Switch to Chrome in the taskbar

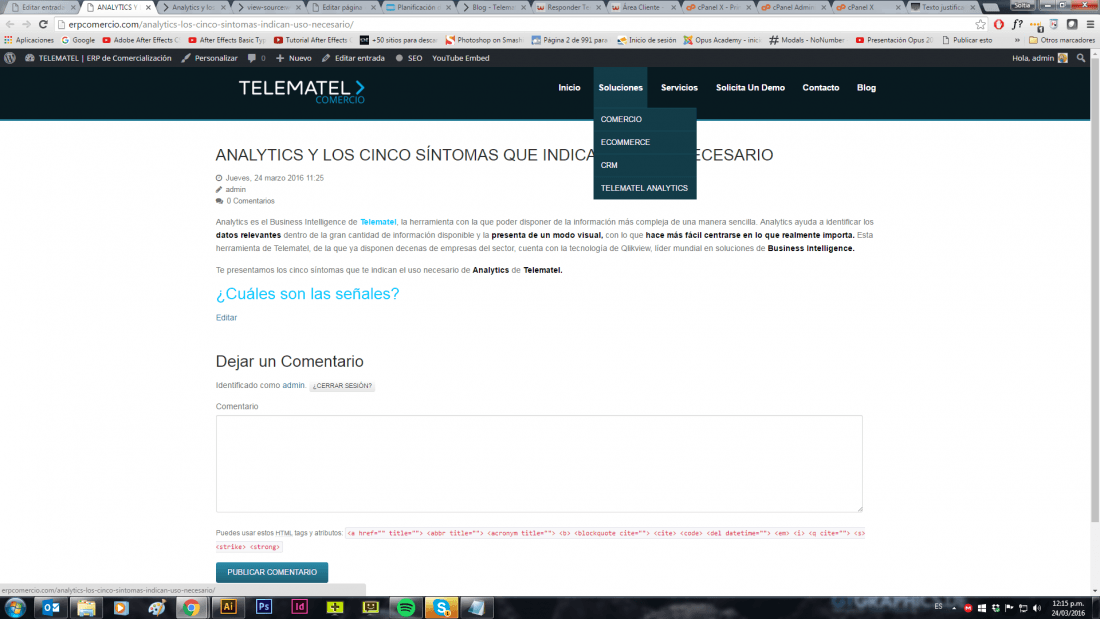[192, 608]
